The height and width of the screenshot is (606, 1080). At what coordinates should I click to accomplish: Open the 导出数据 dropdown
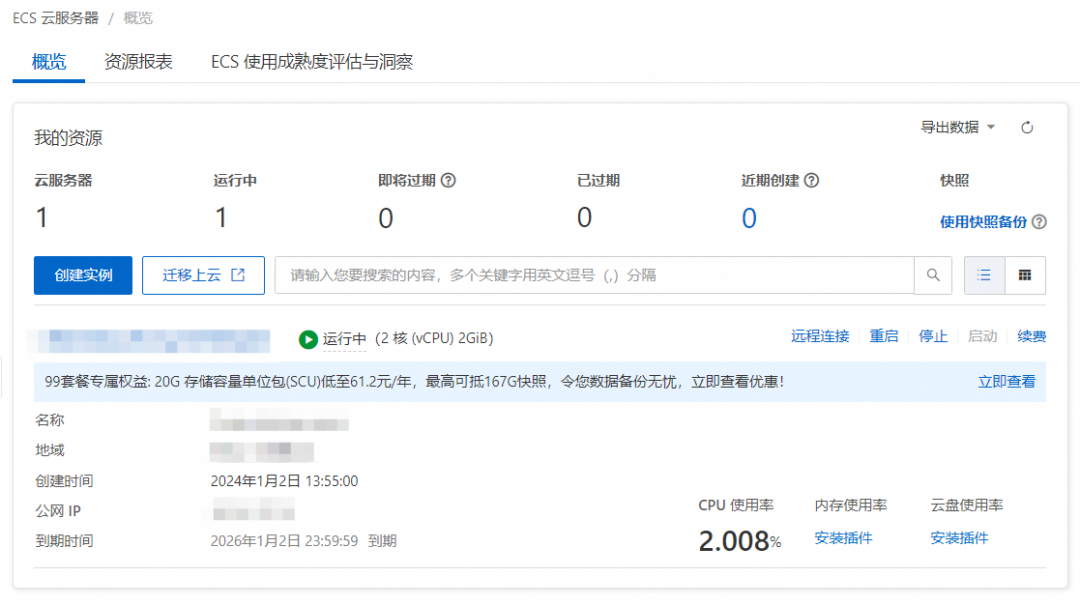click(x=958, y=128)
